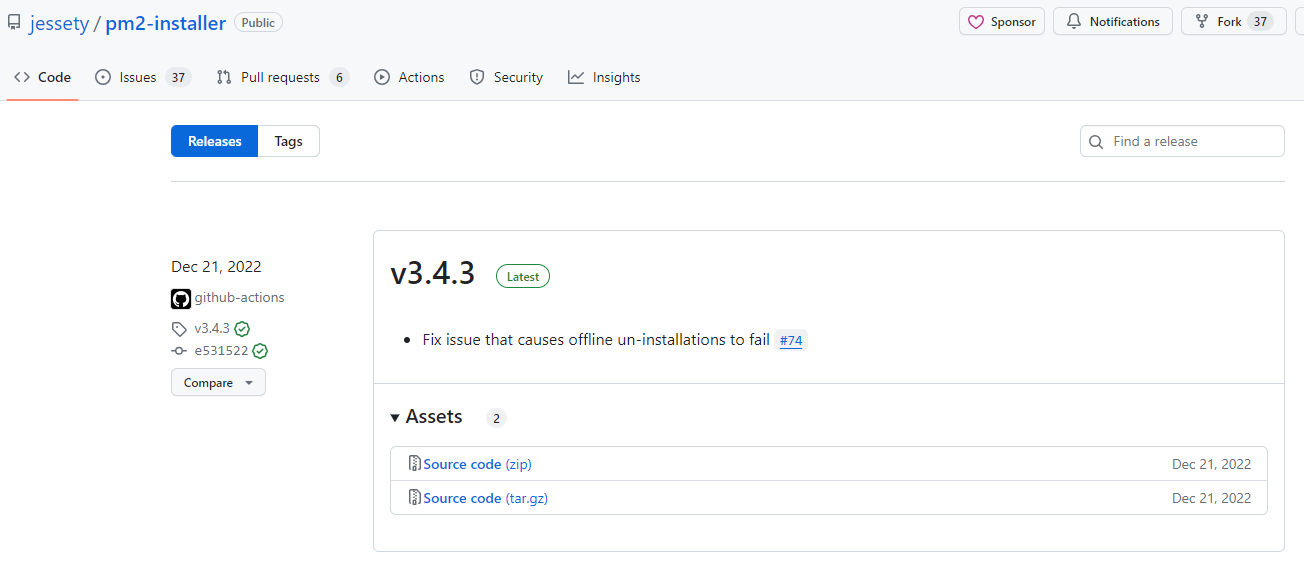Click the Actions play icon
1304x568 pixels.
[382, 77]
